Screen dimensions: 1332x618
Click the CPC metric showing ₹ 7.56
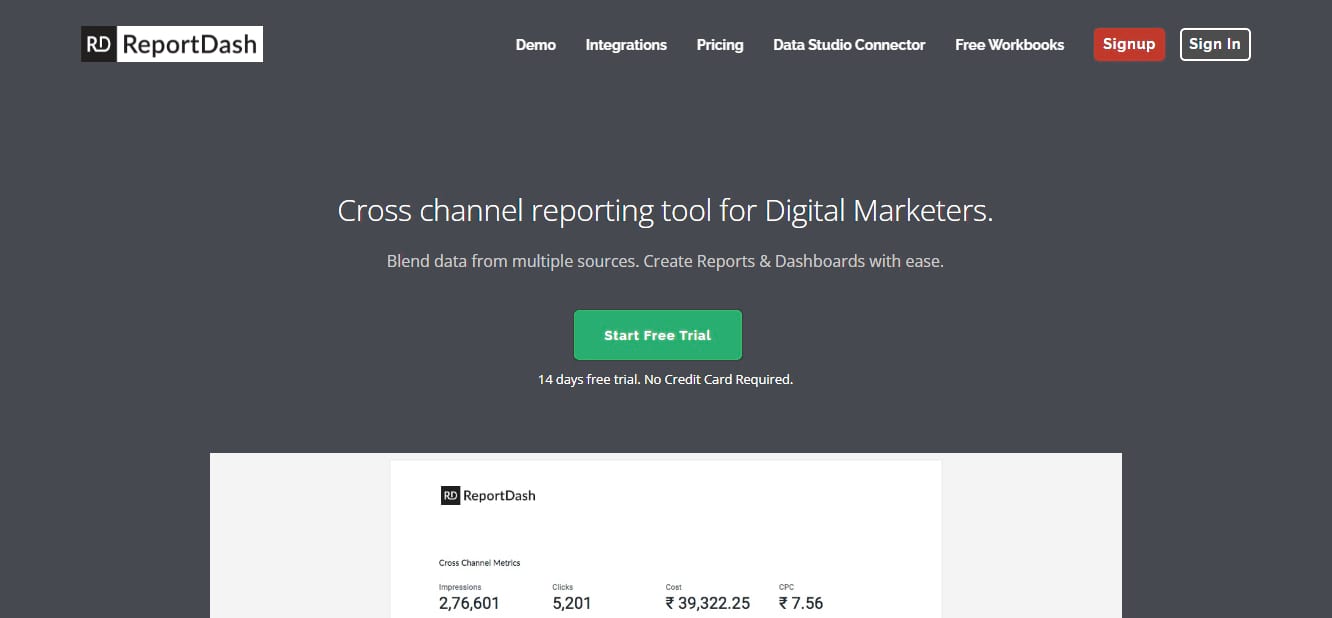pos(800,603)
